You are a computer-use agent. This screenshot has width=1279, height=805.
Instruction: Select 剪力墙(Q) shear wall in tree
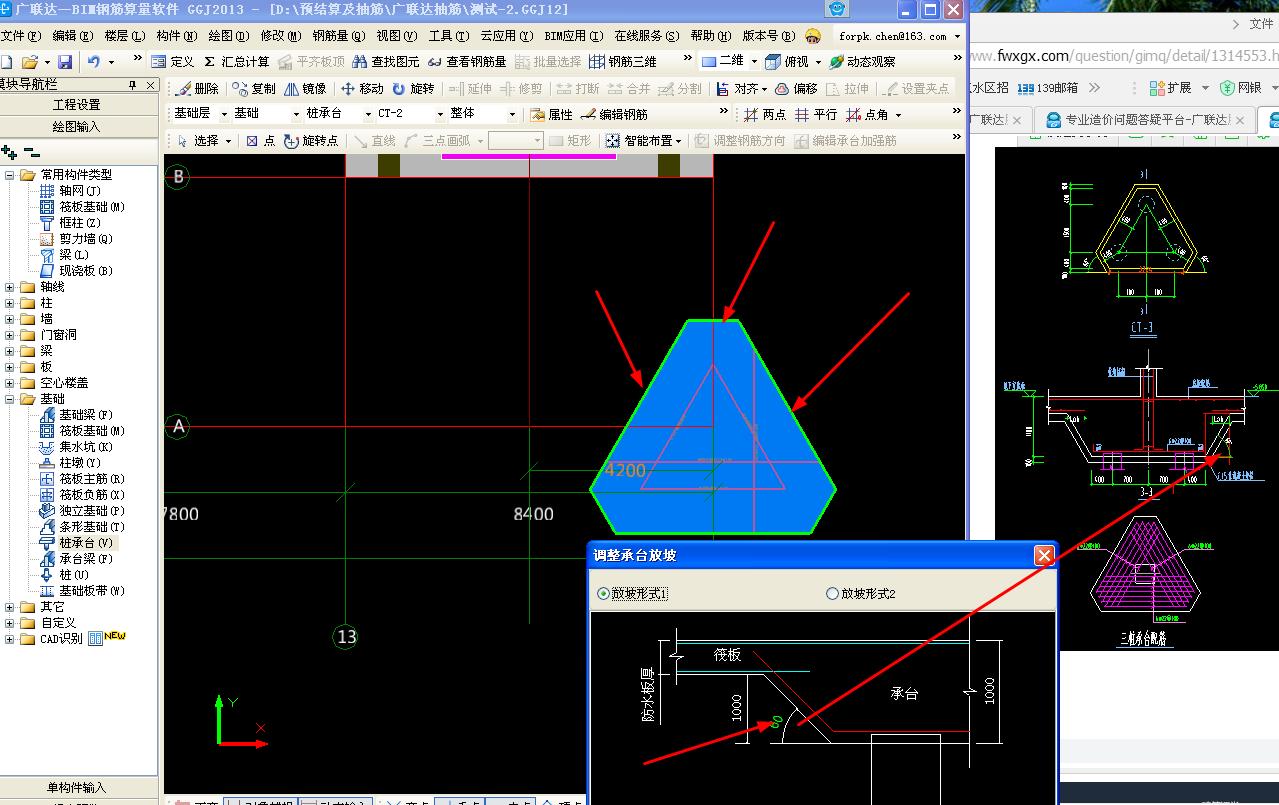tap(76, 239)
